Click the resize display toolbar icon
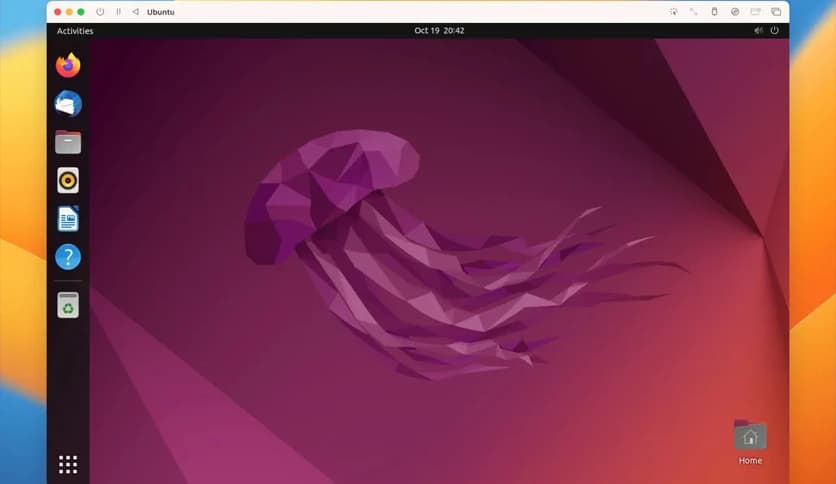 693,12
